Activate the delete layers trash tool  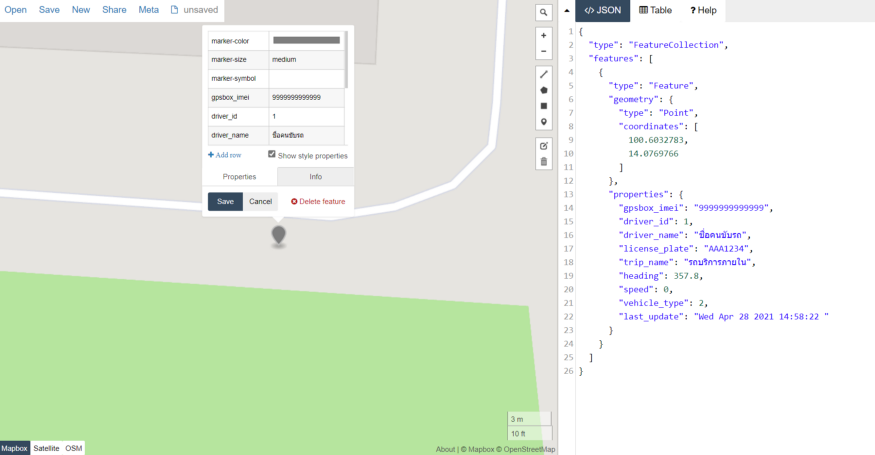(544, 162)
